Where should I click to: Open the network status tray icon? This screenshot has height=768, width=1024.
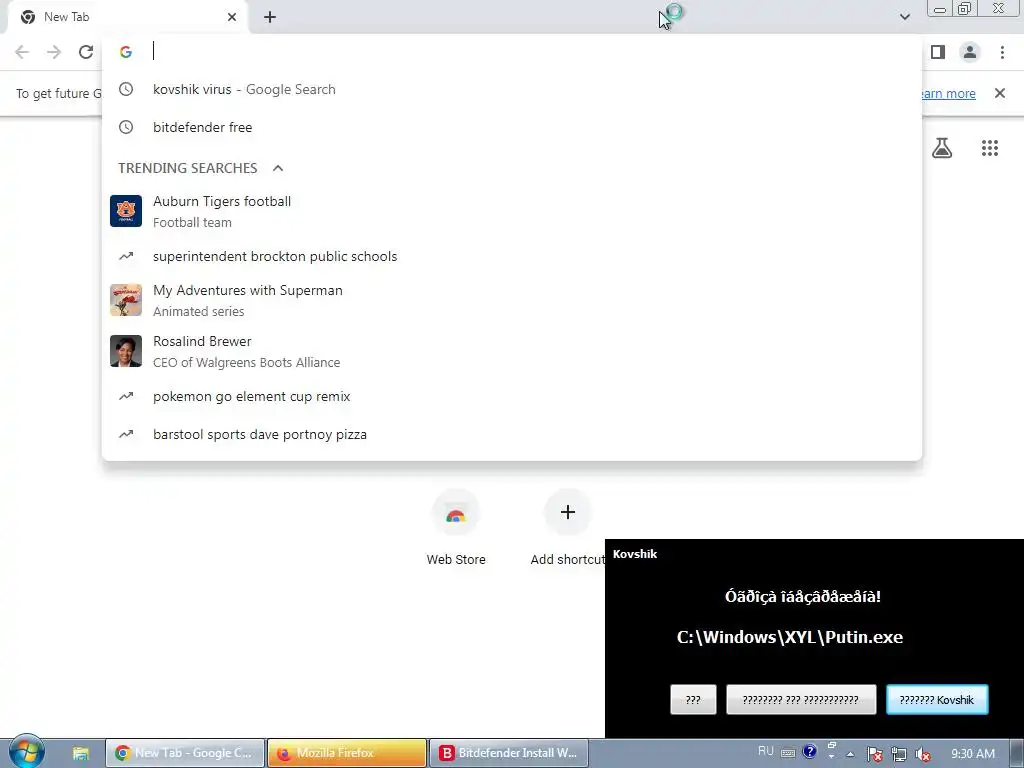pos(899,754)
